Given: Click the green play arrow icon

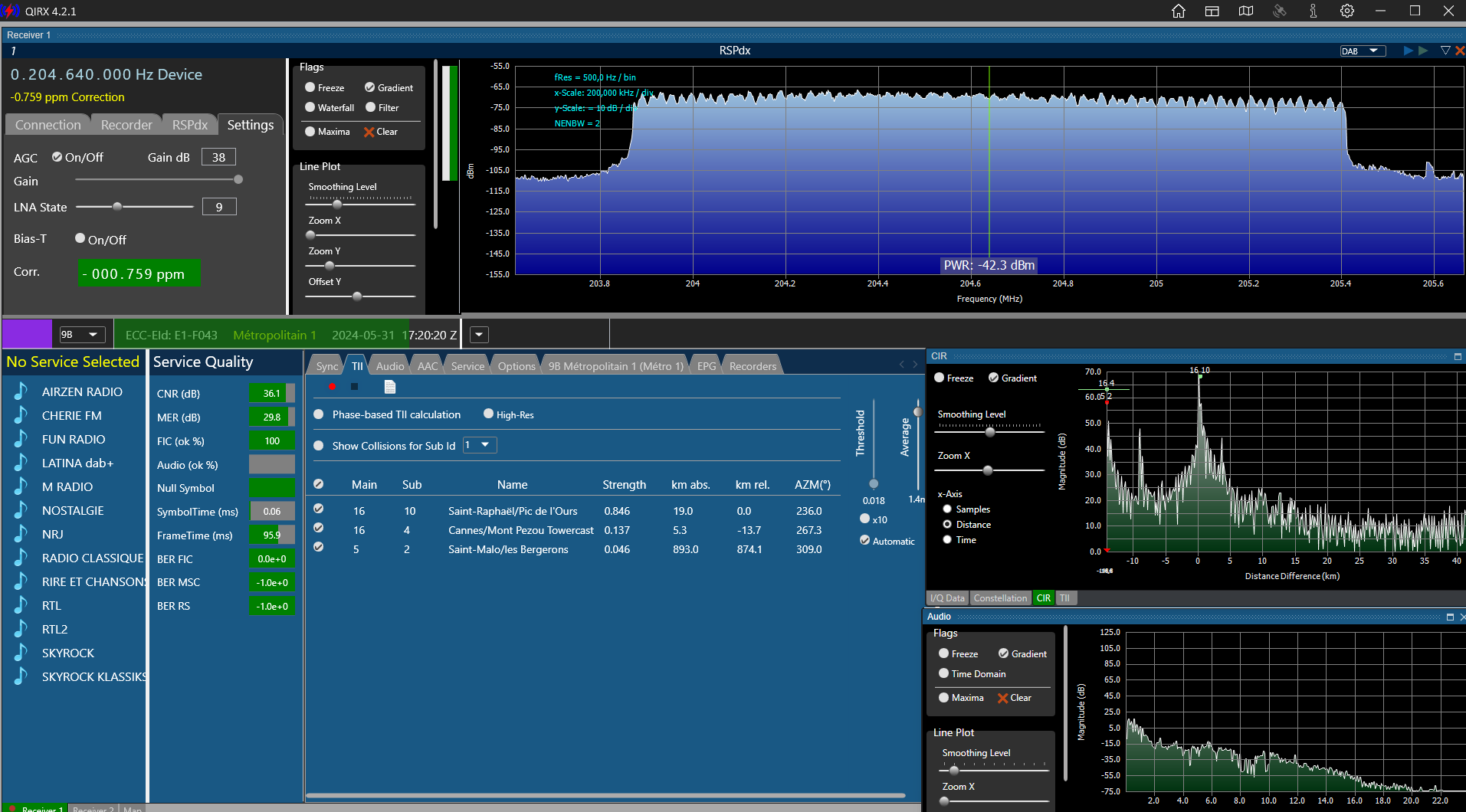Looking at the screenshot, I should tap(1423, 51).
